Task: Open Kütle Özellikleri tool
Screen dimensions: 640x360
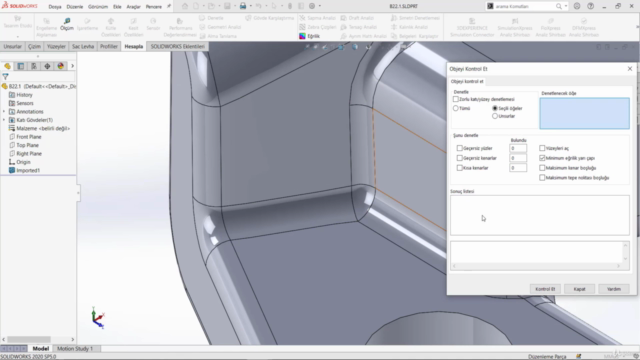Action: (x=111, y=27)
